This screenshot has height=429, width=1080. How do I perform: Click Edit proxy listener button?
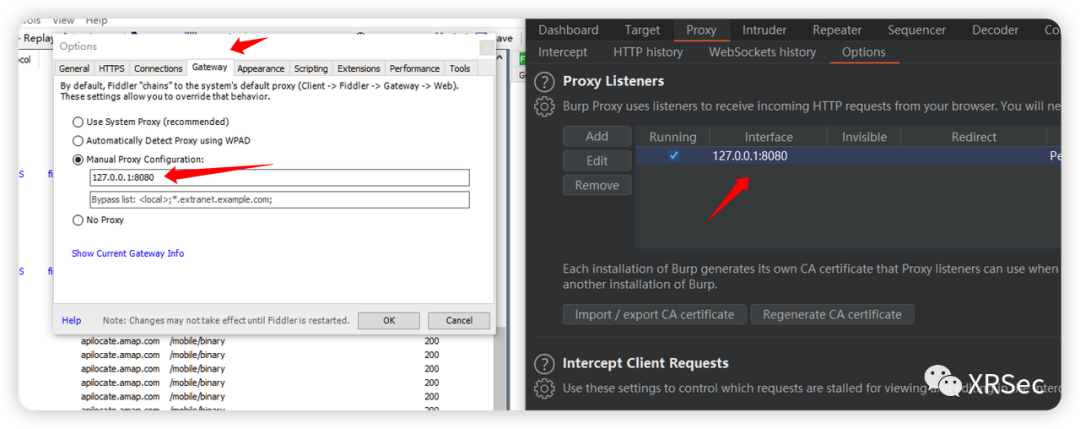(596, 160)
